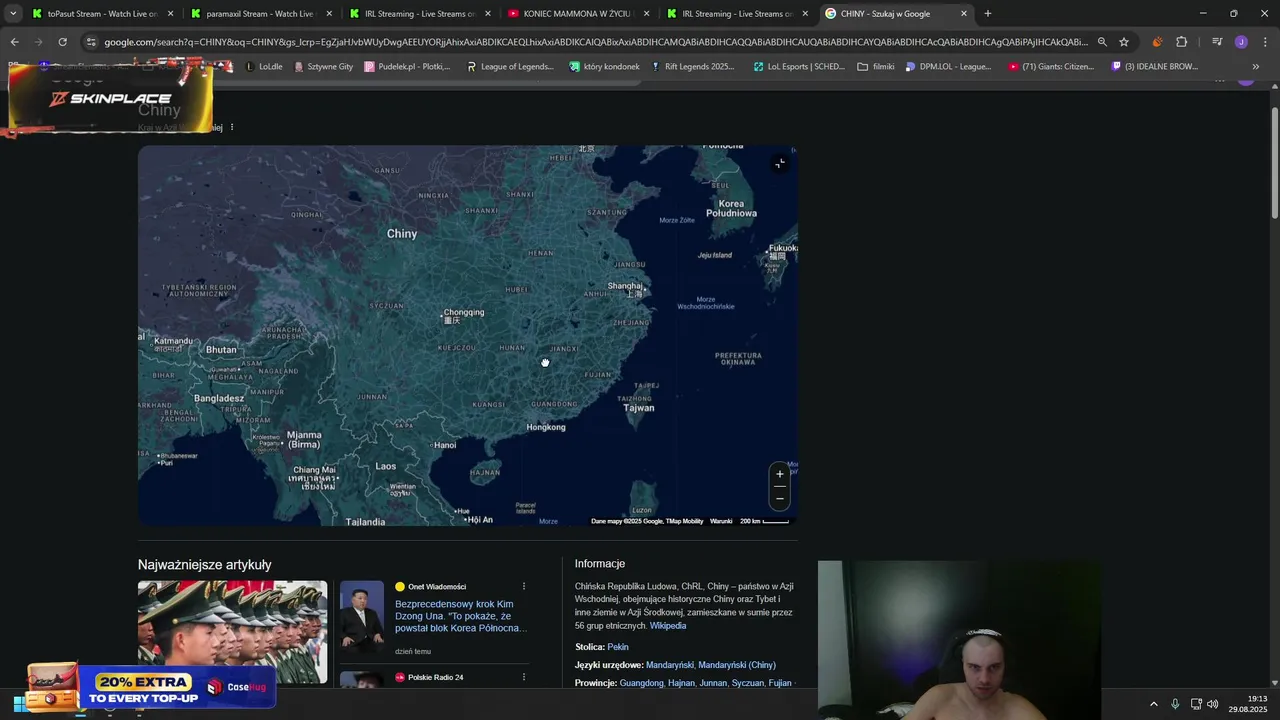Click the Syczuan province link

coord(748,683)
